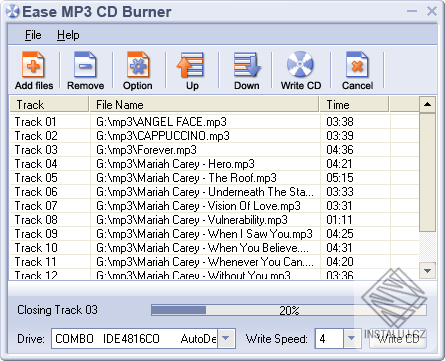
Task: Open the Help menu
Action: (x=68, y=35)
